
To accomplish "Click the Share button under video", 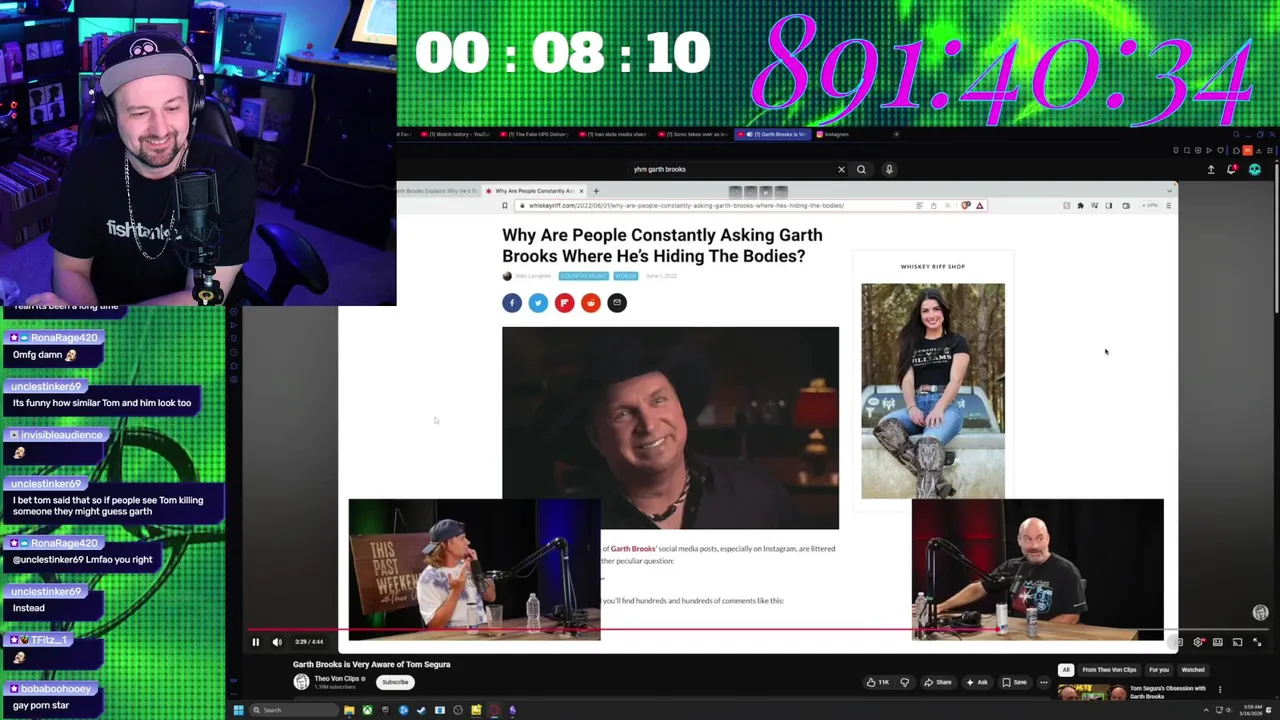I will tap(938, 682).
